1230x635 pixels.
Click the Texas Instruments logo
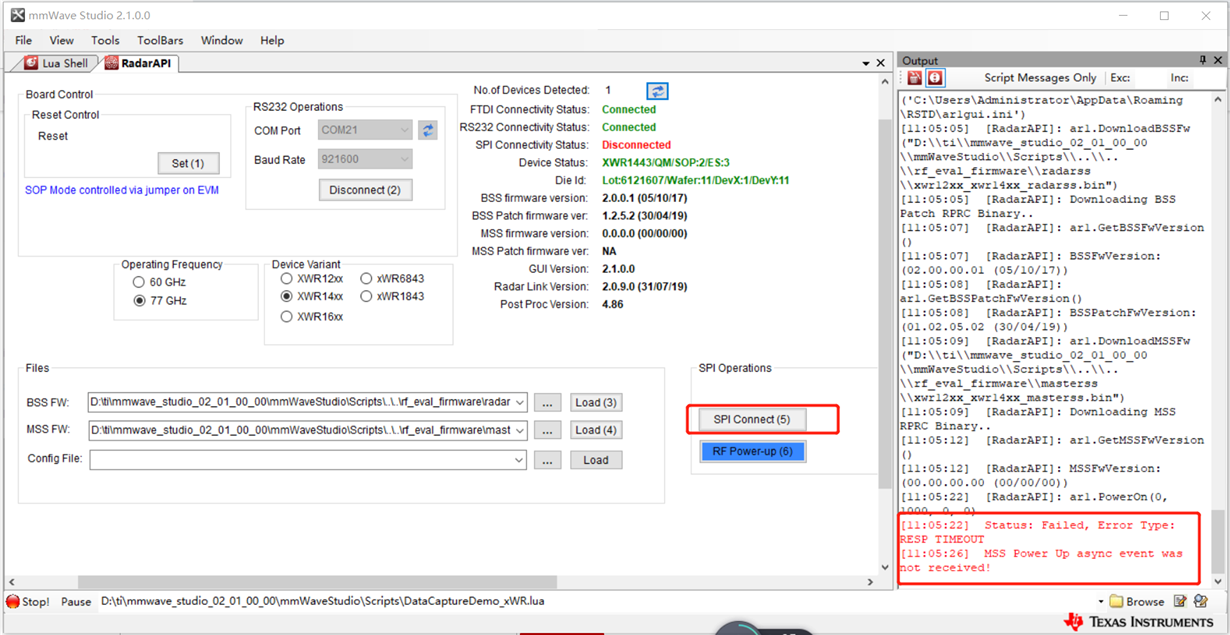[1140, 622]
